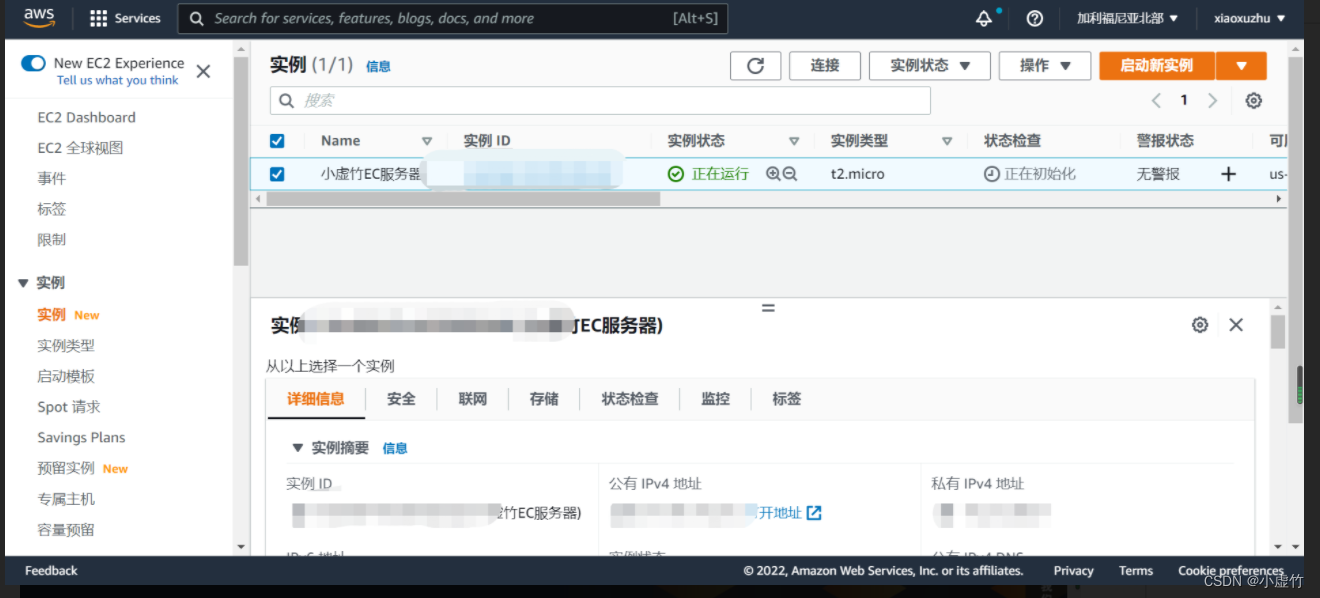
Task: Close the instance detail panel
Action: (1236, 325)
